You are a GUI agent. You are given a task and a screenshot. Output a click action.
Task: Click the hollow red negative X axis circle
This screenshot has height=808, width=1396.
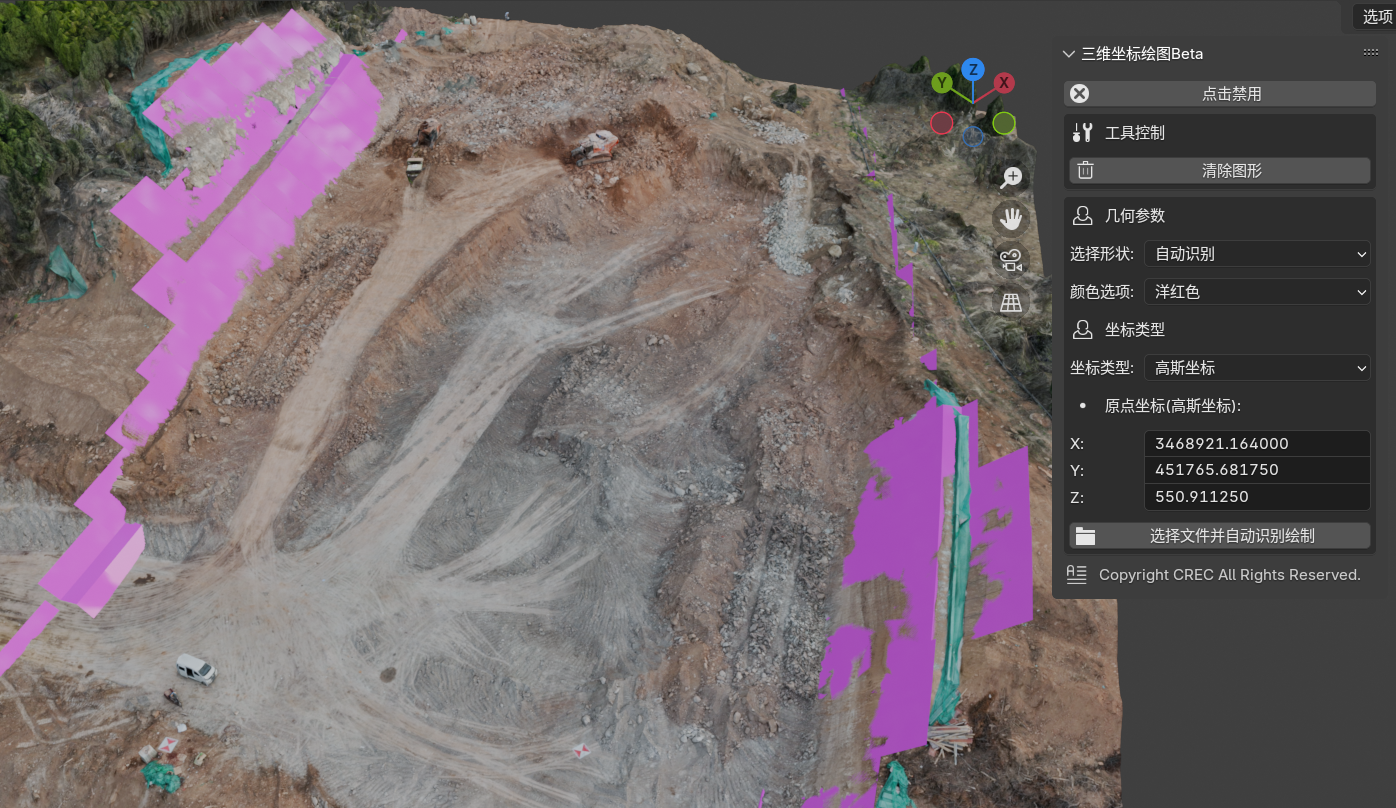(x=941, y=123)
